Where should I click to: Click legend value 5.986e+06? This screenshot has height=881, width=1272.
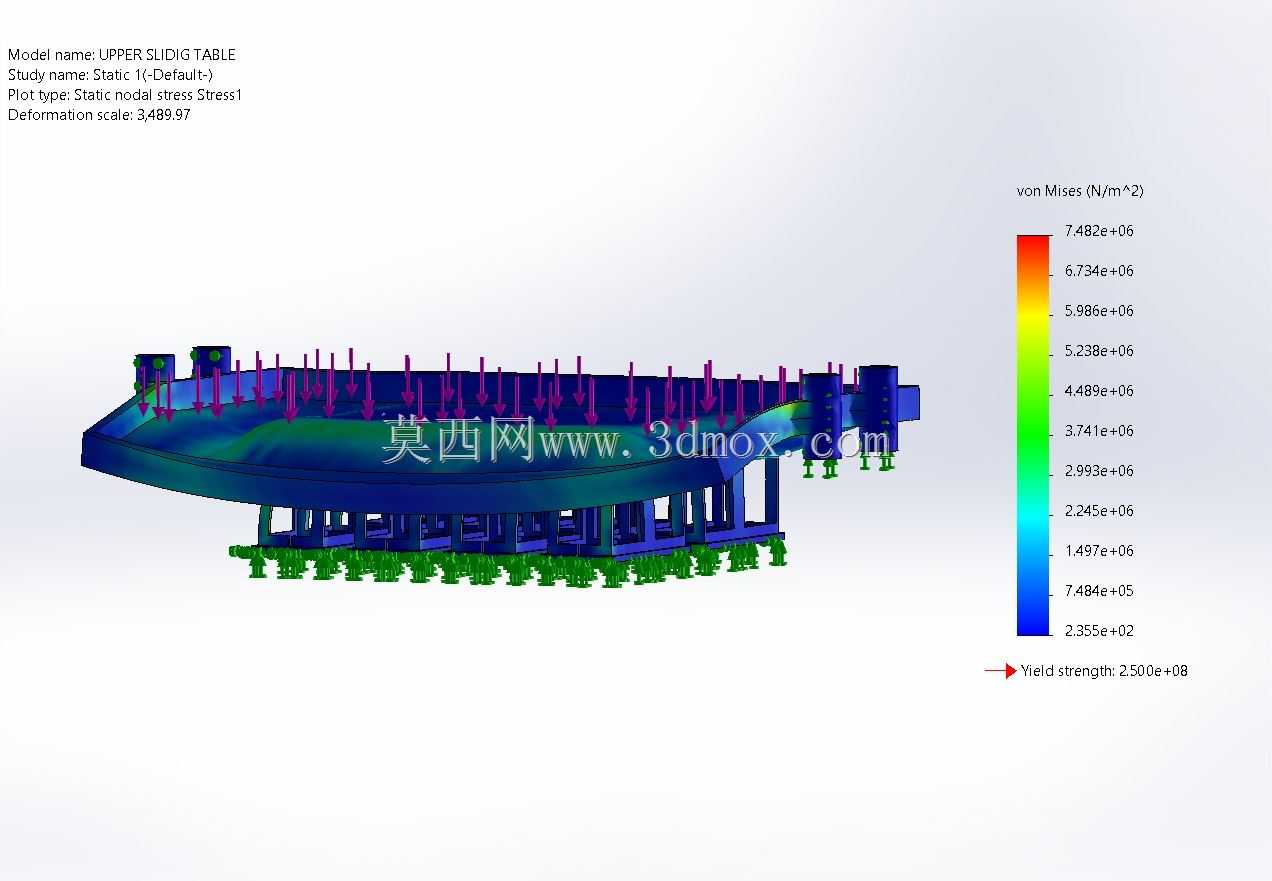coord(1099,311)
